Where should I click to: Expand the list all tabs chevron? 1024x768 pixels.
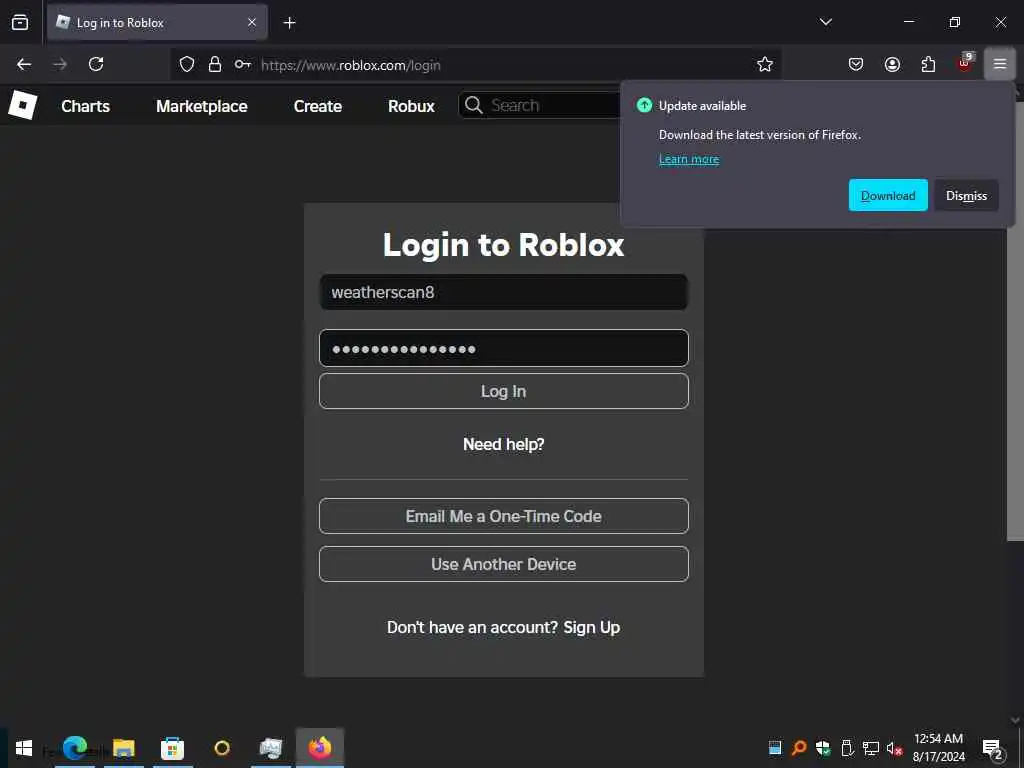tap(825, 22)
